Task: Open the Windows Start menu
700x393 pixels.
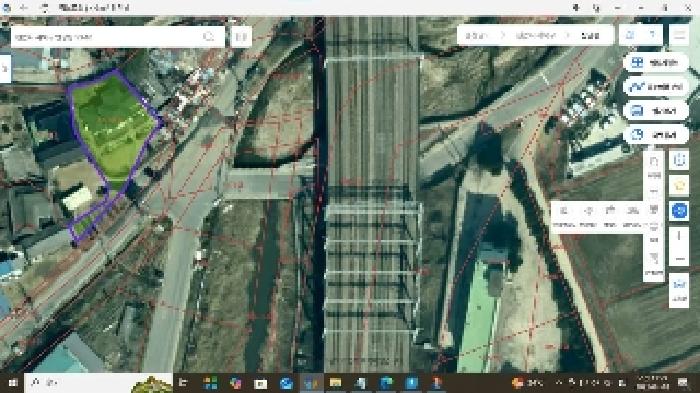Action: pyautogui.click(x=12, y=383)
